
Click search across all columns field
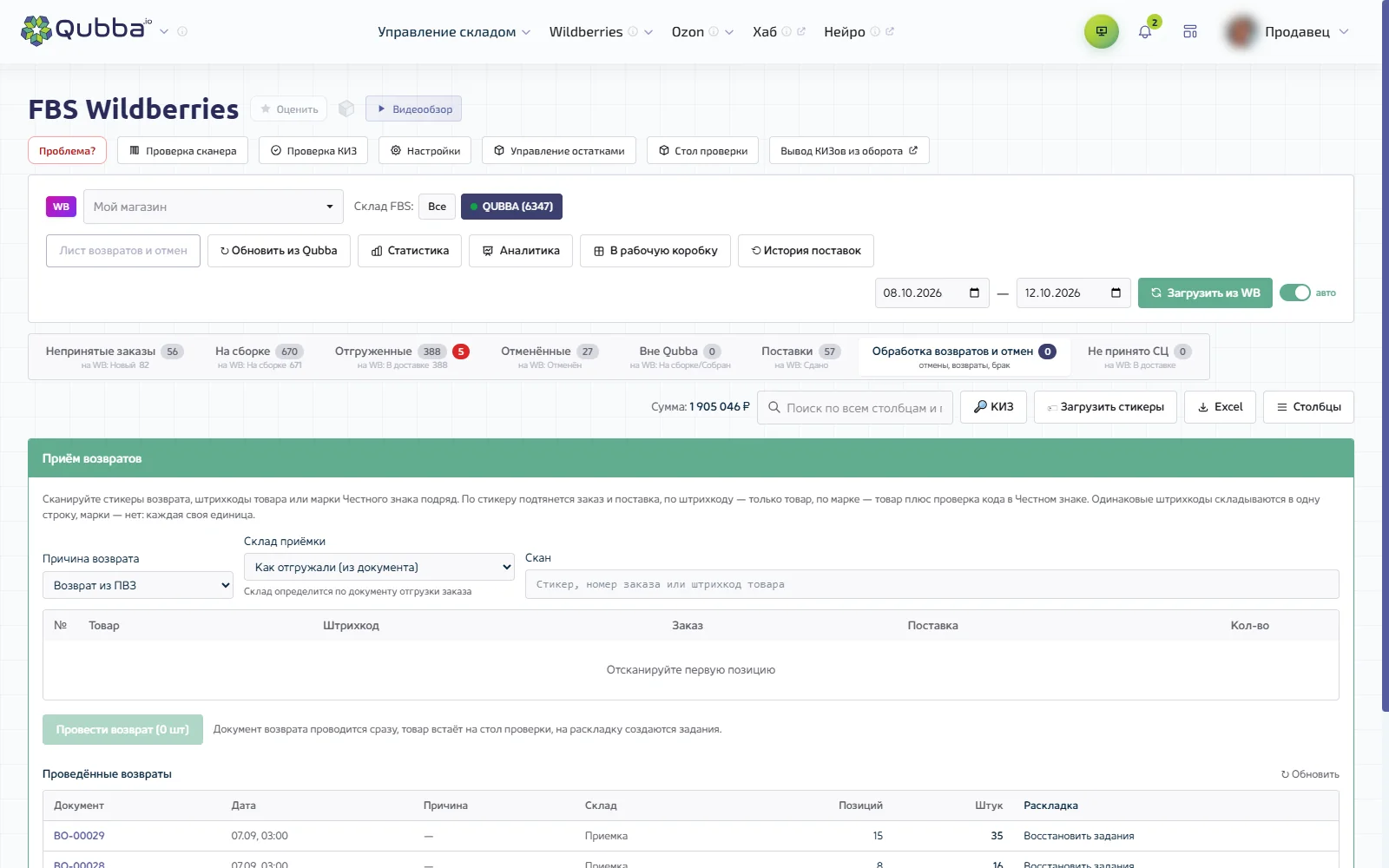(x=855, y=407)
